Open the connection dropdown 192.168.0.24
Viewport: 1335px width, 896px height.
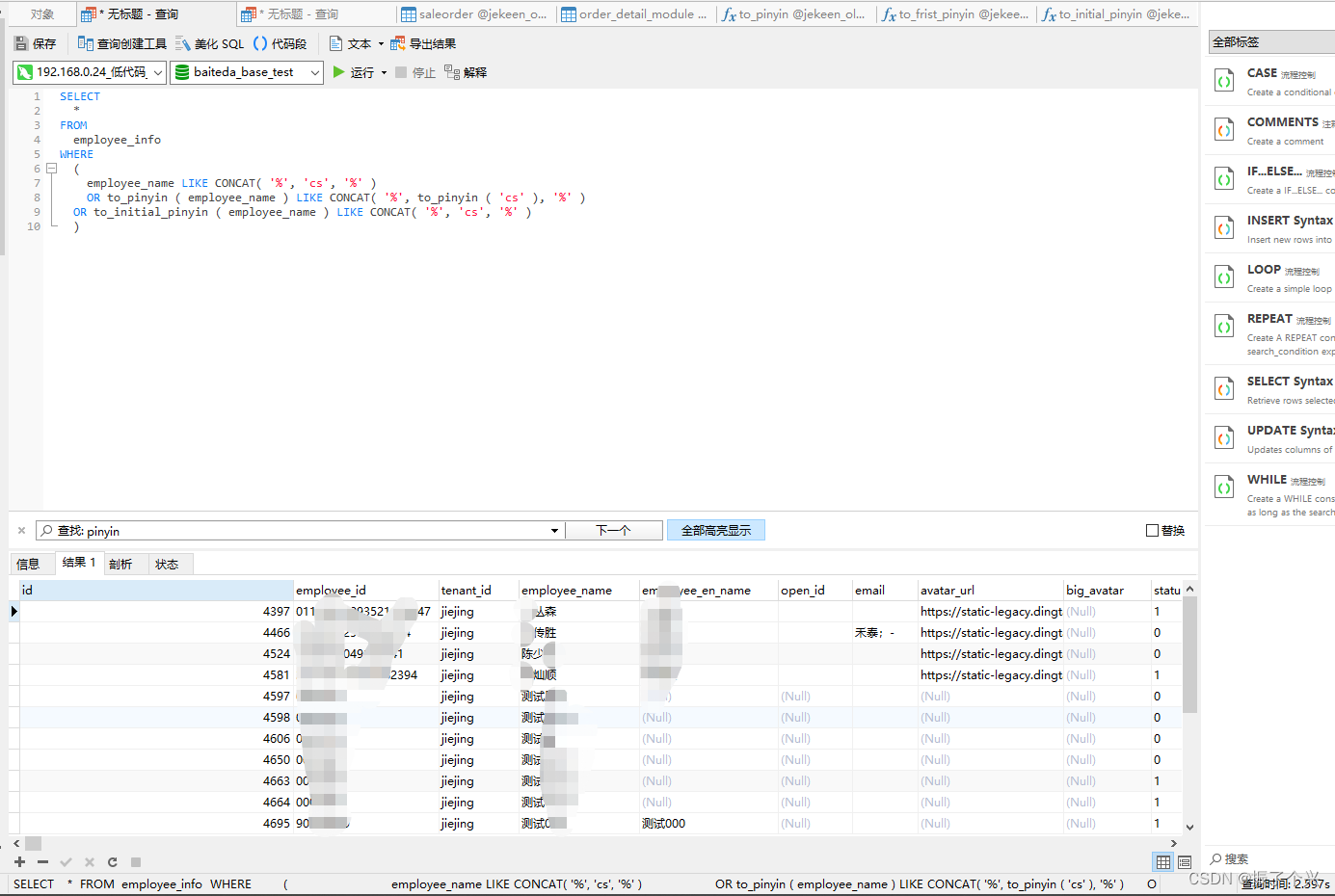point(90,72)
